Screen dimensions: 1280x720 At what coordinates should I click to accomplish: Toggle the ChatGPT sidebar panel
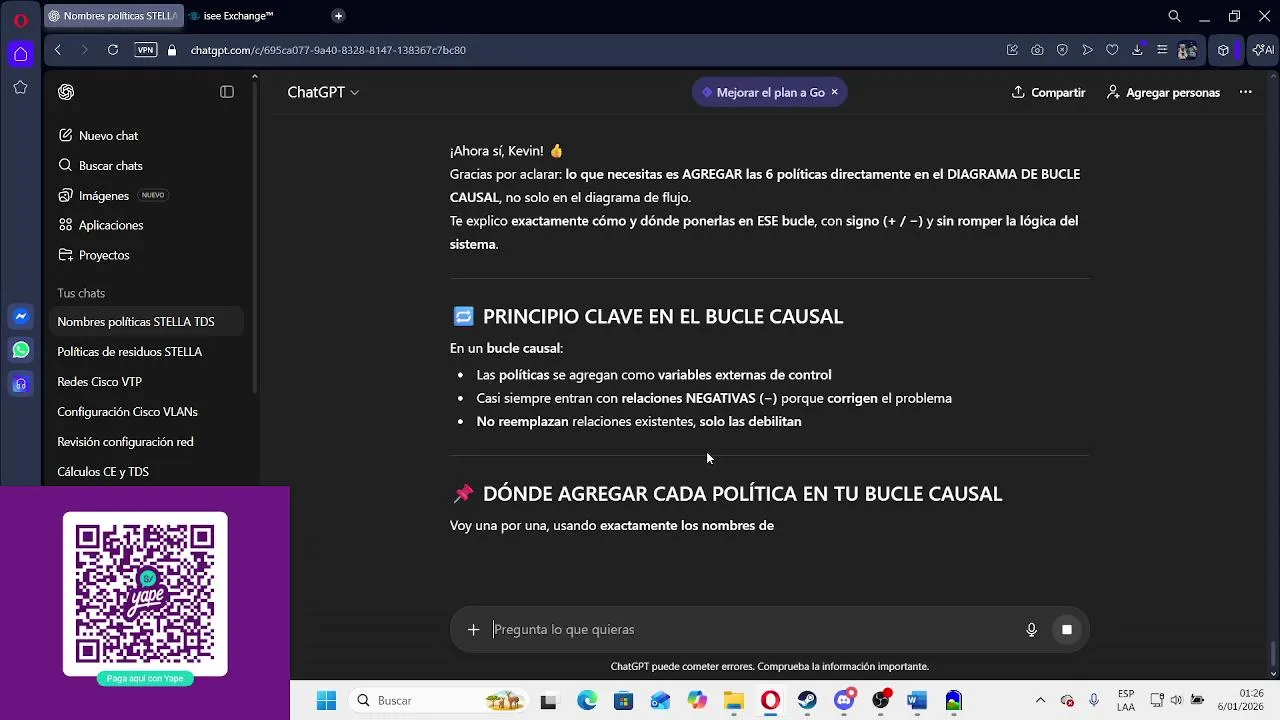coord(227,92)
